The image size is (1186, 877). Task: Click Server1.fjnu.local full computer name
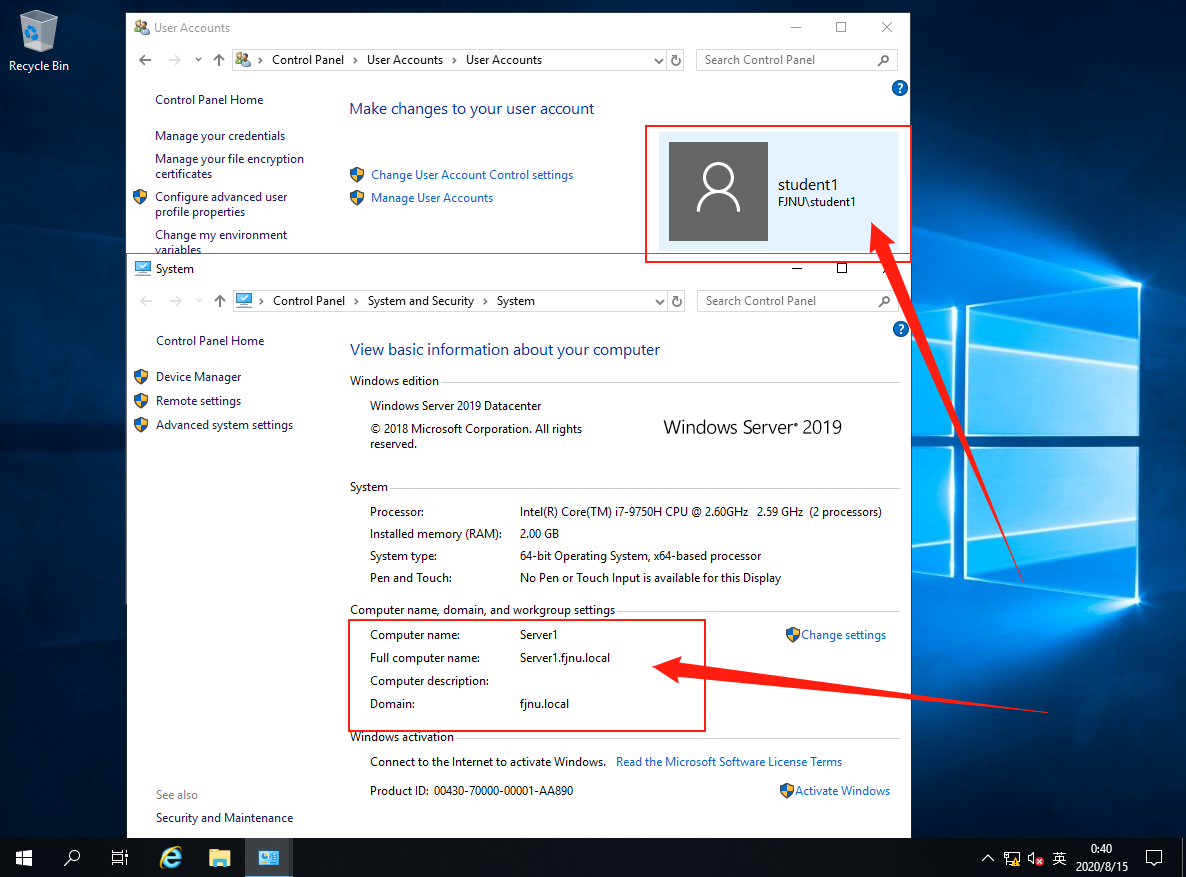point(564,658)
